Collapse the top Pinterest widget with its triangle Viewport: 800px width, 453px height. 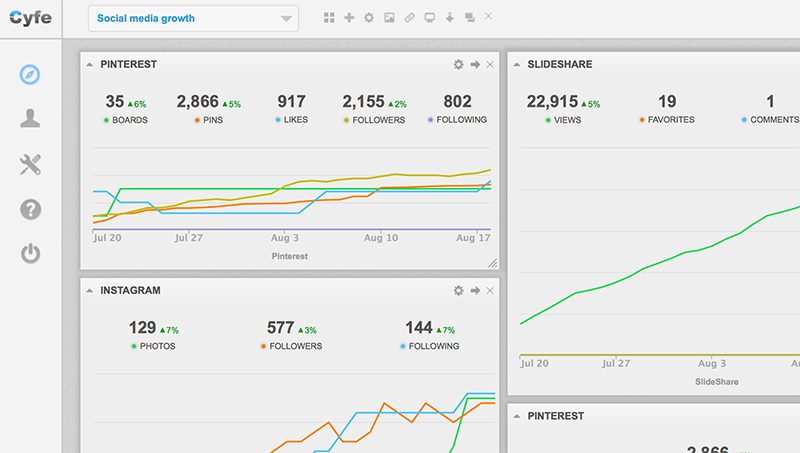(x=90, y=65)
